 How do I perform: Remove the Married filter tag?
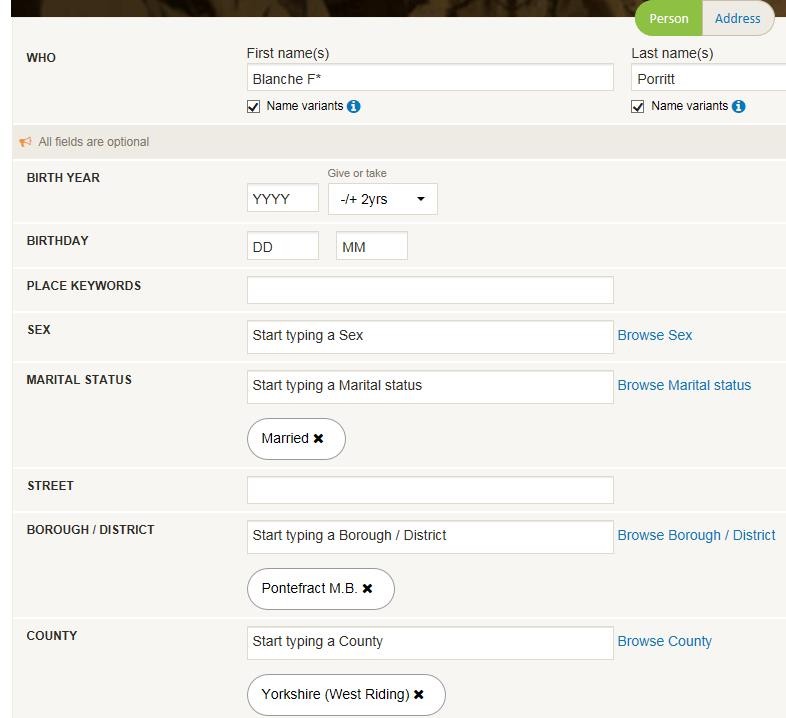[318, 438]
